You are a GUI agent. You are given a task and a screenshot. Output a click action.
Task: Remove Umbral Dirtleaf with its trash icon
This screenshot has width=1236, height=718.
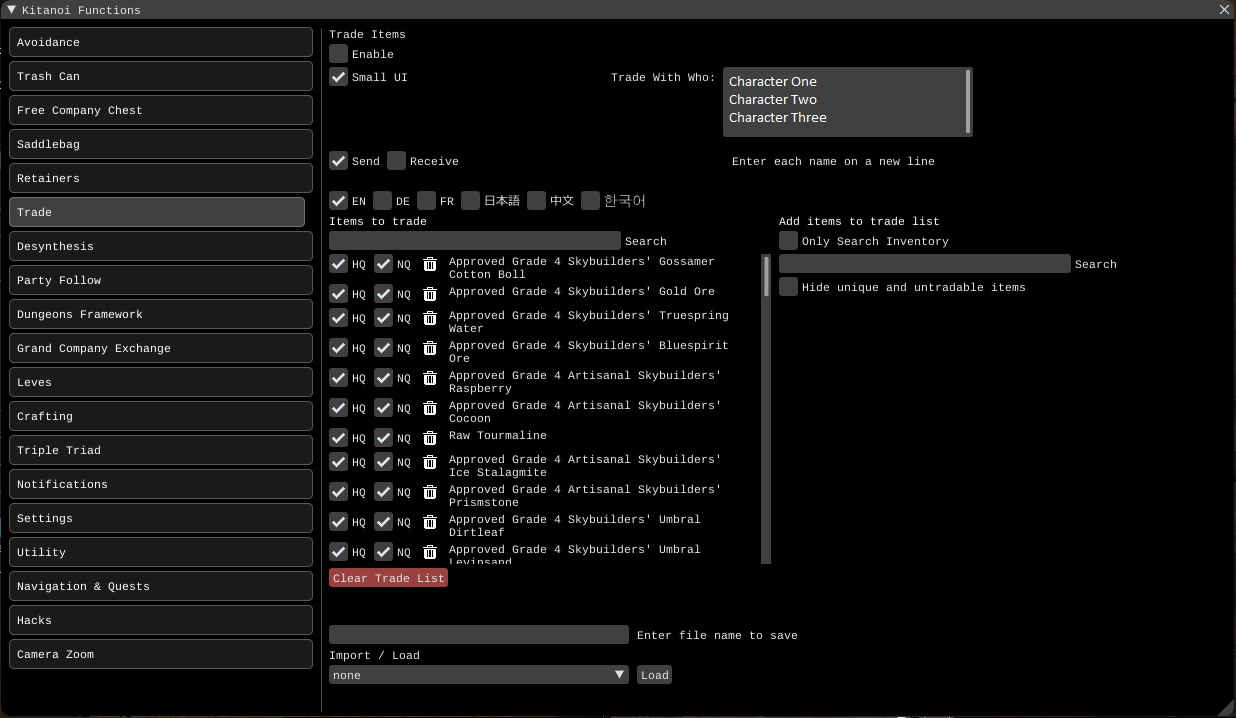pyautogui.click(x=430, y=522)
